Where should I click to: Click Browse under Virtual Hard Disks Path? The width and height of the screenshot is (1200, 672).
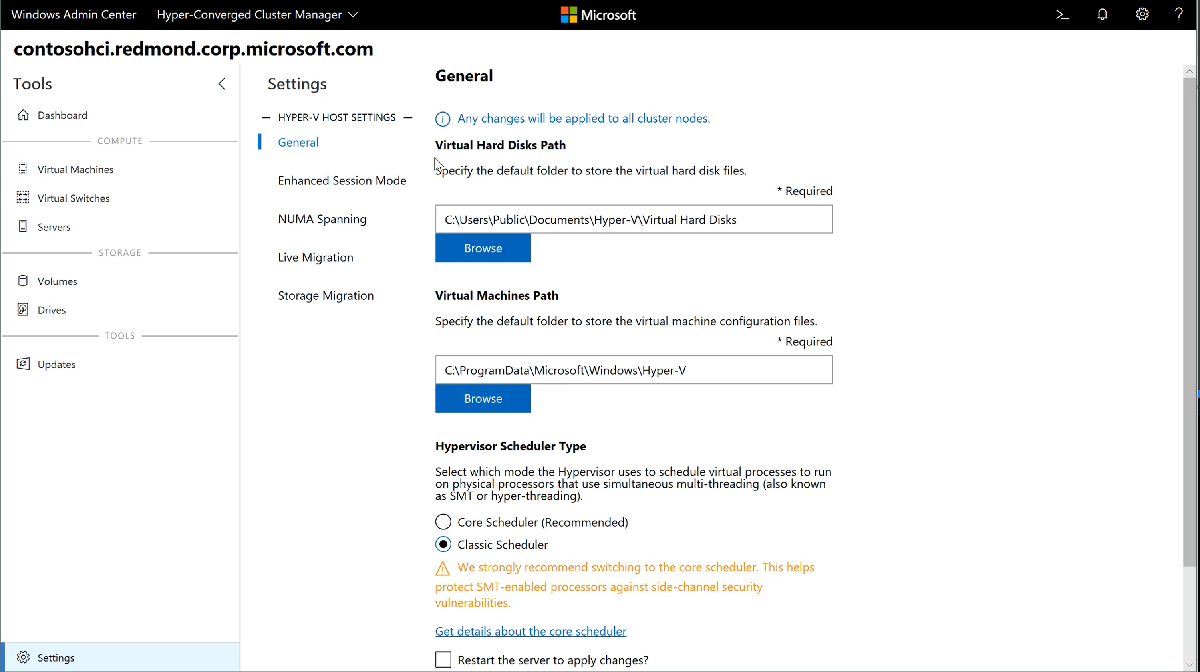pyautogui.click(x=483, y=247)
